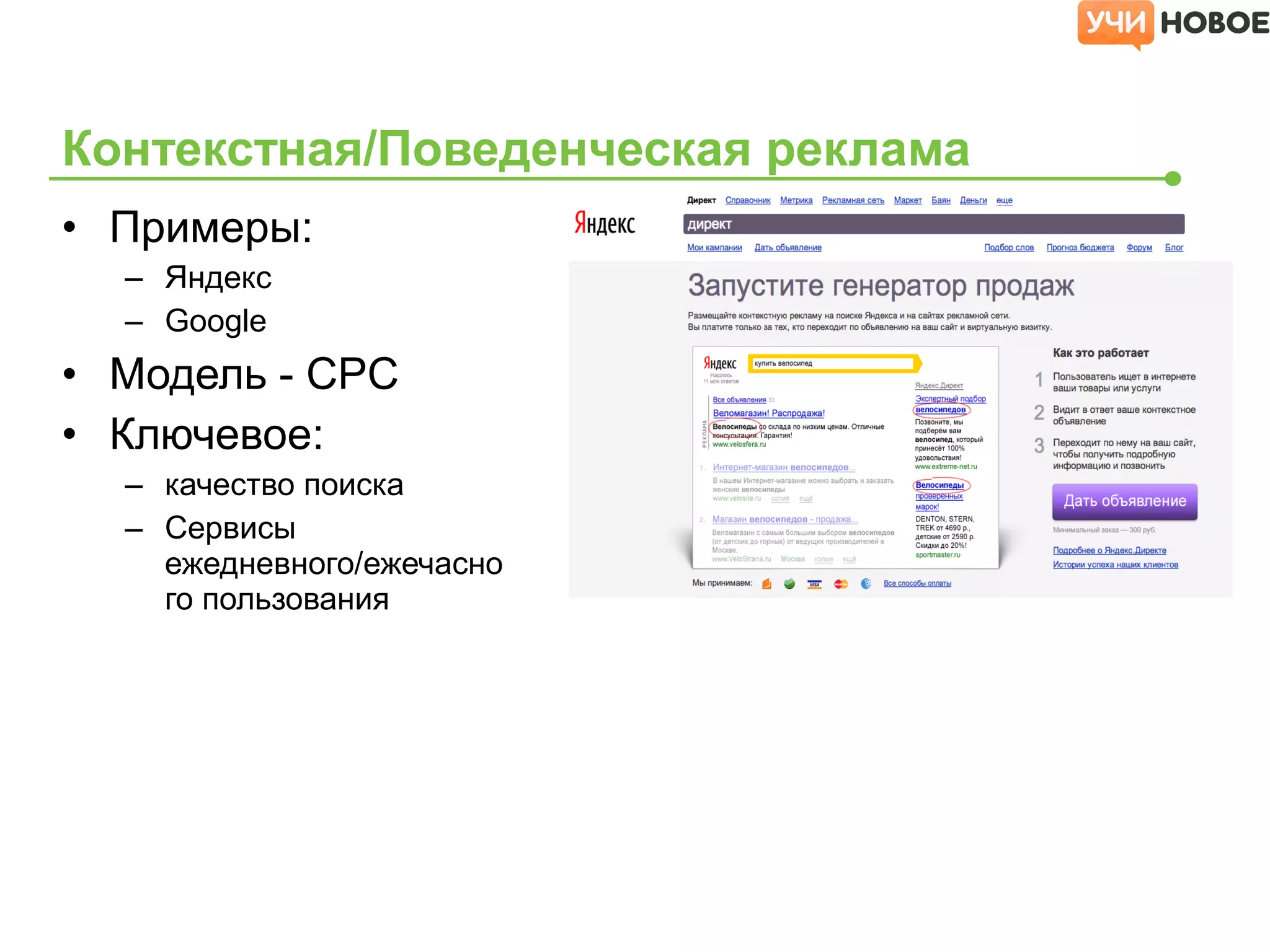The width and height of the screenshot is (1270, 952).
Task: Open the Форум link
Action: pyautogui.click(x=1139, y=247)
